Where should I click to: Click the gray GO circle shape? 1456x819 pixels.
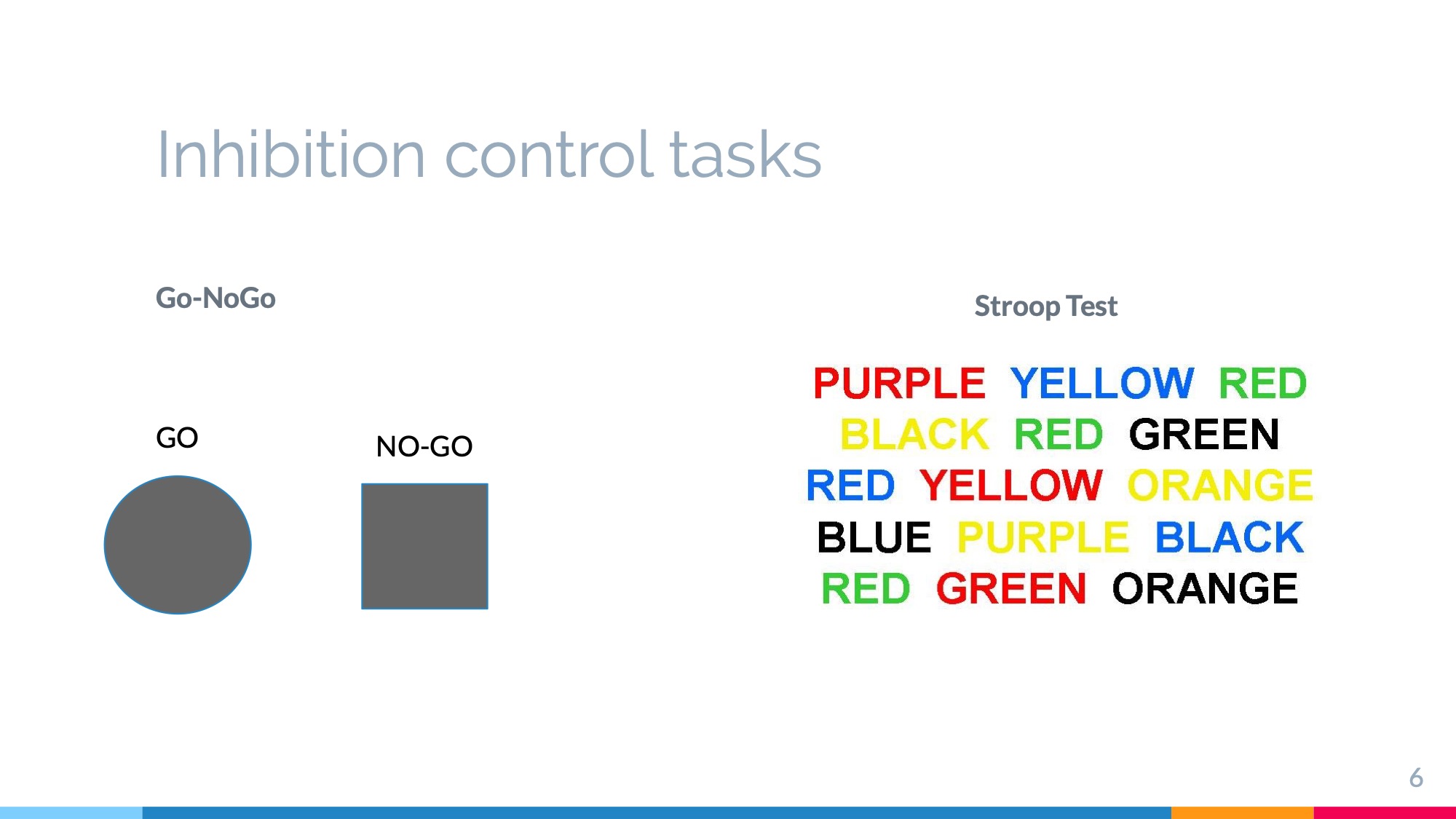point(178,545)
